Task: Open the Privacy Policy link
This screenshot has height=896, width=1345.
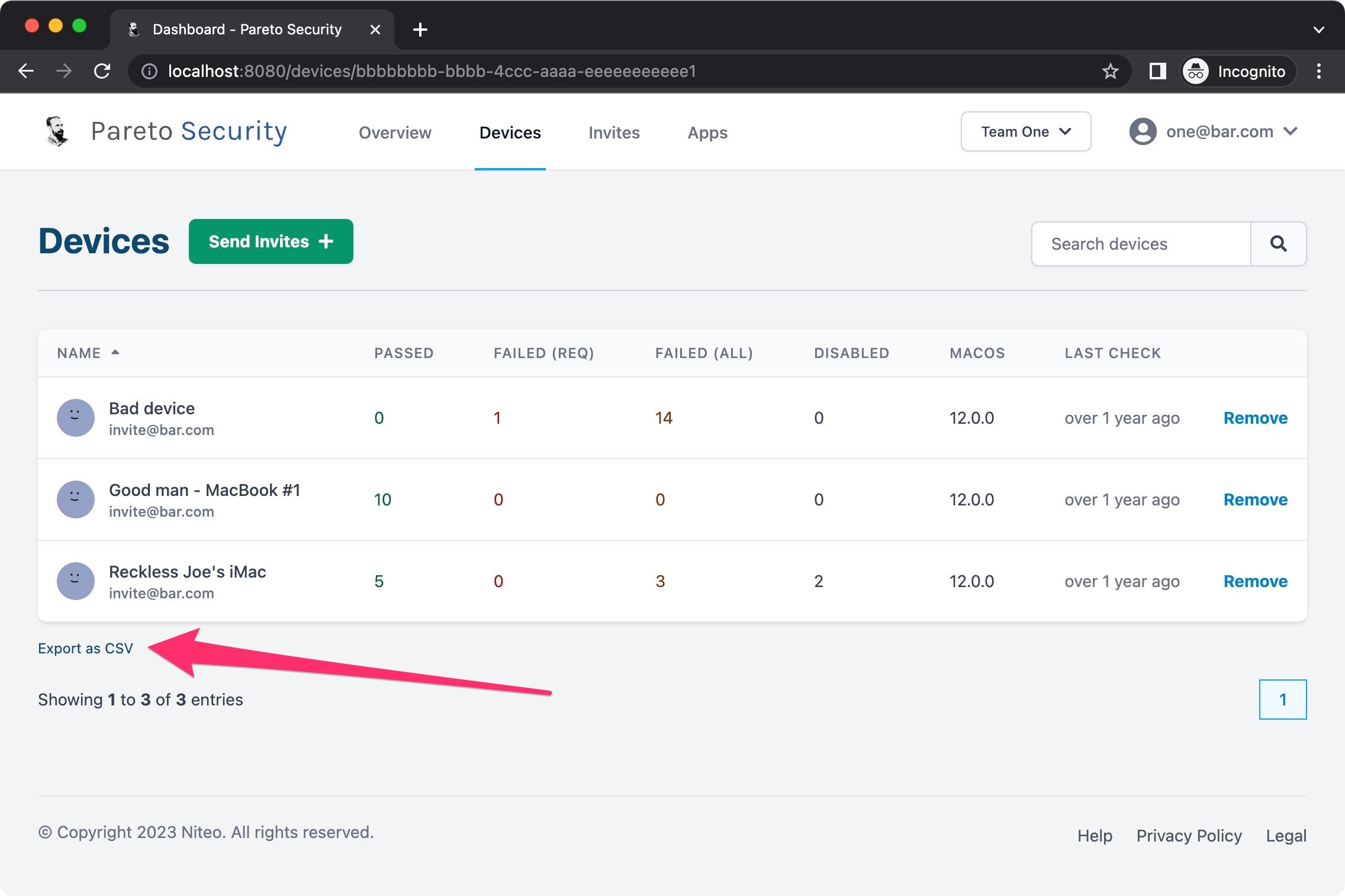Action: point(1189,835)
